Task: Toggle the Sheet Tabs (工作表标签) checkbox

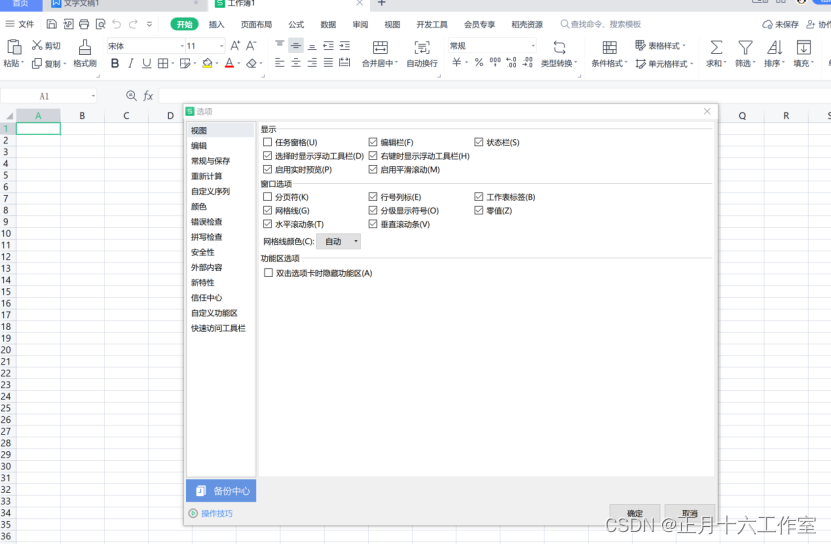Action: tap(479, 197)
